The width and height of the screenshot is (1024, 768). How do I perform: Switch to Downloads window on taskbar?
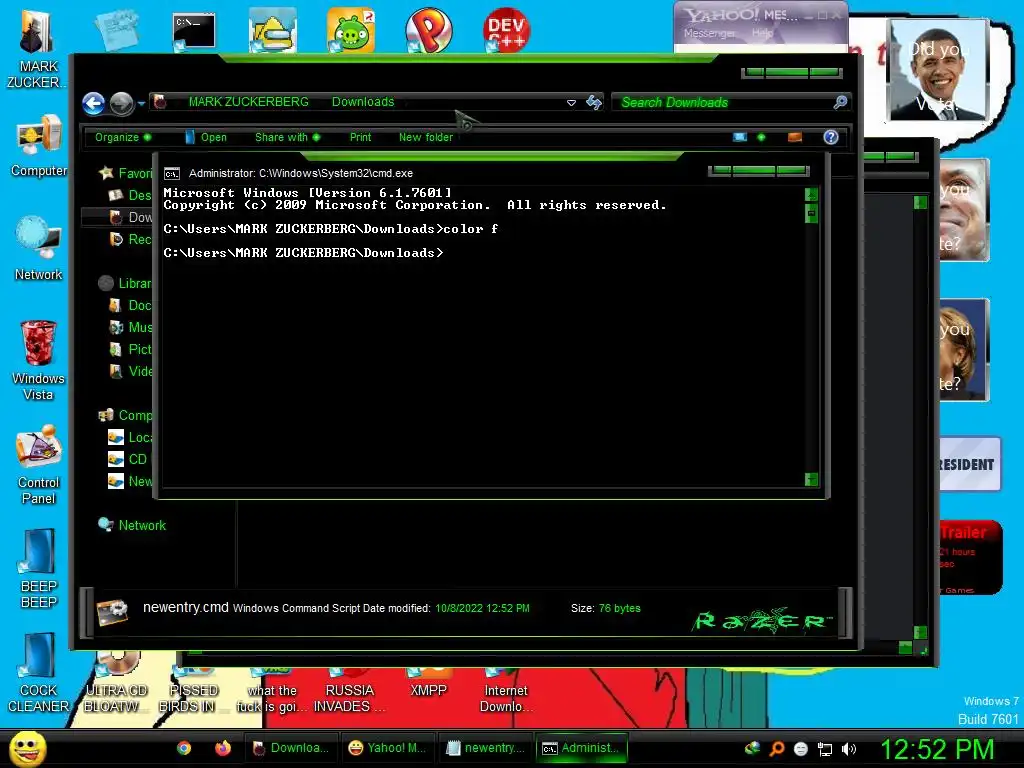(291, 748)
